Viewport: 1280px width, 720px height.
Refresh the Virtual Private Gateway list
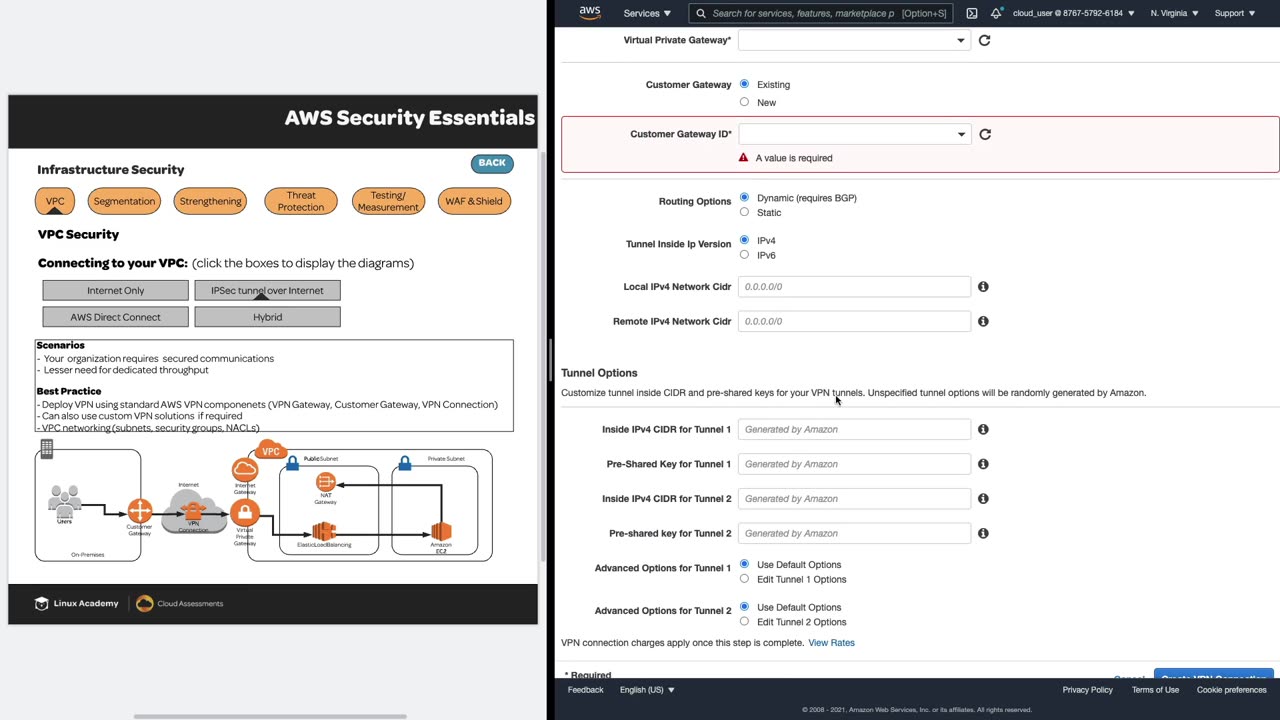984,40
